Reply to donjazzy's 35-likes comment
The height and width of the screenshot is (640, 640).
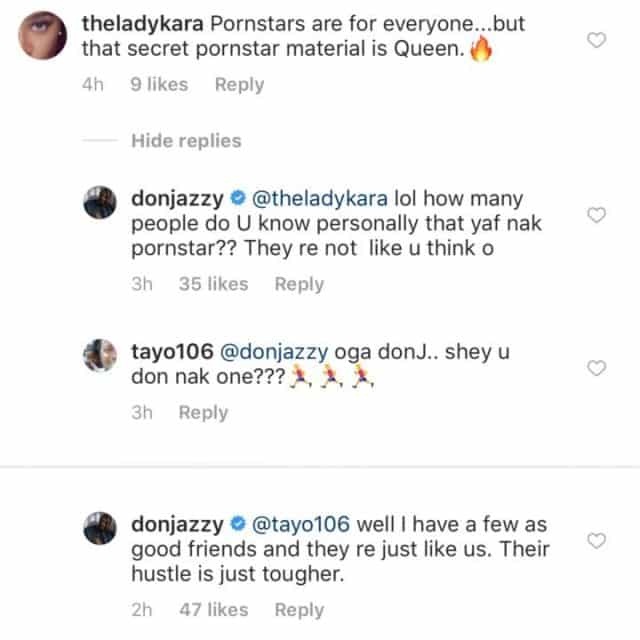click(x=299, y=284)
